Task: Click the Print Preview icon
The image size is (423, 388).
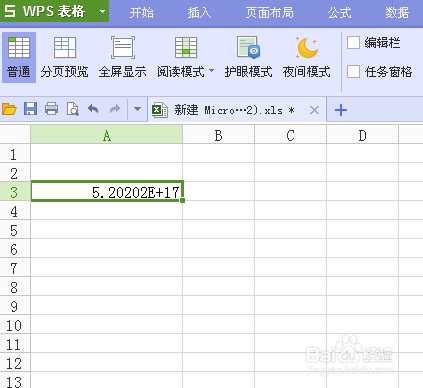Action: [x=73, y=109]
